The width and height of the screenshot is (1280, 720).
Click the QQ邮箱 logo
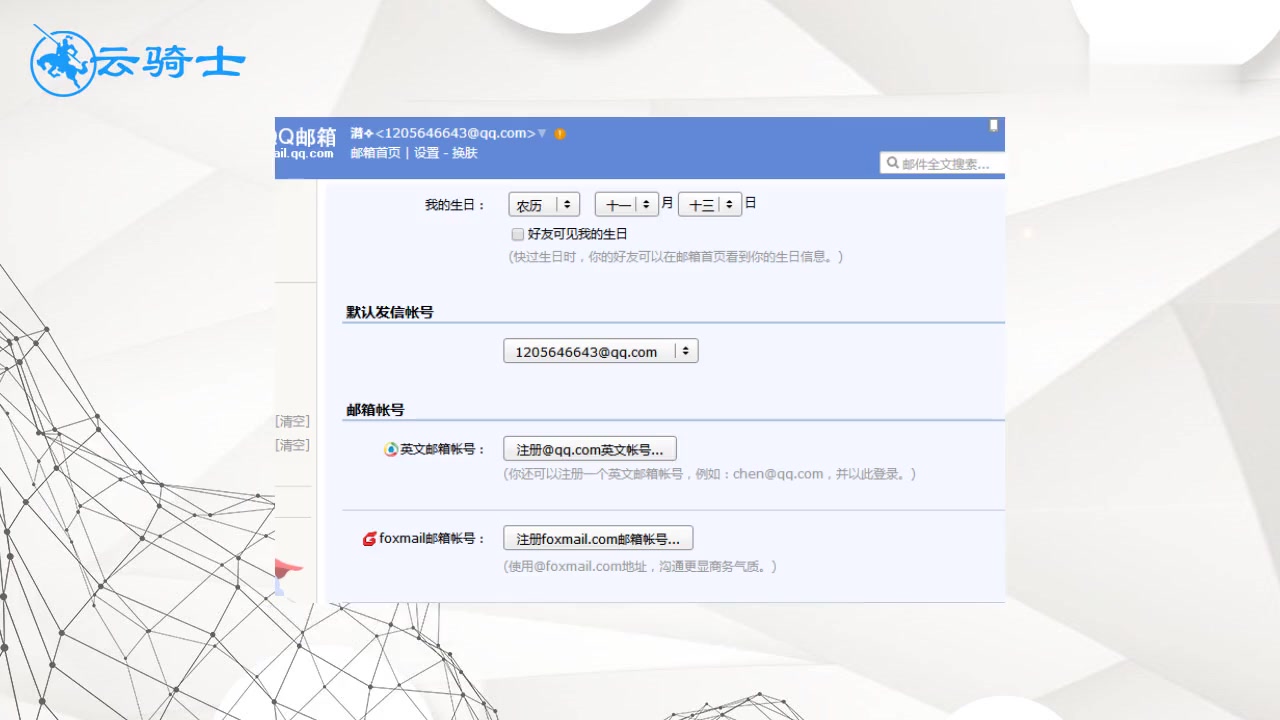click(305, 144)
